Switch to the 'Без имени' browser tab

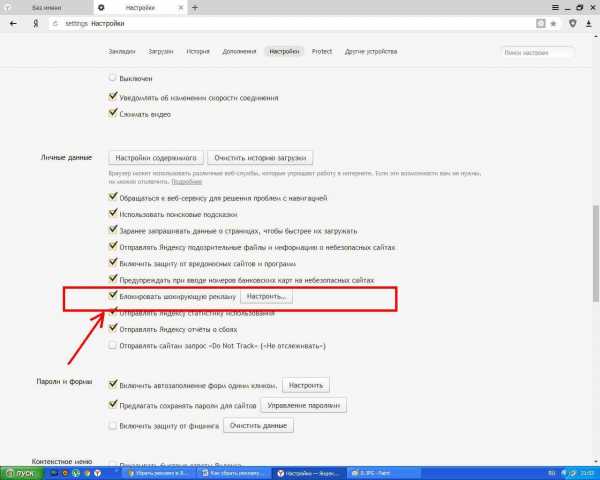tap(46, 8)
